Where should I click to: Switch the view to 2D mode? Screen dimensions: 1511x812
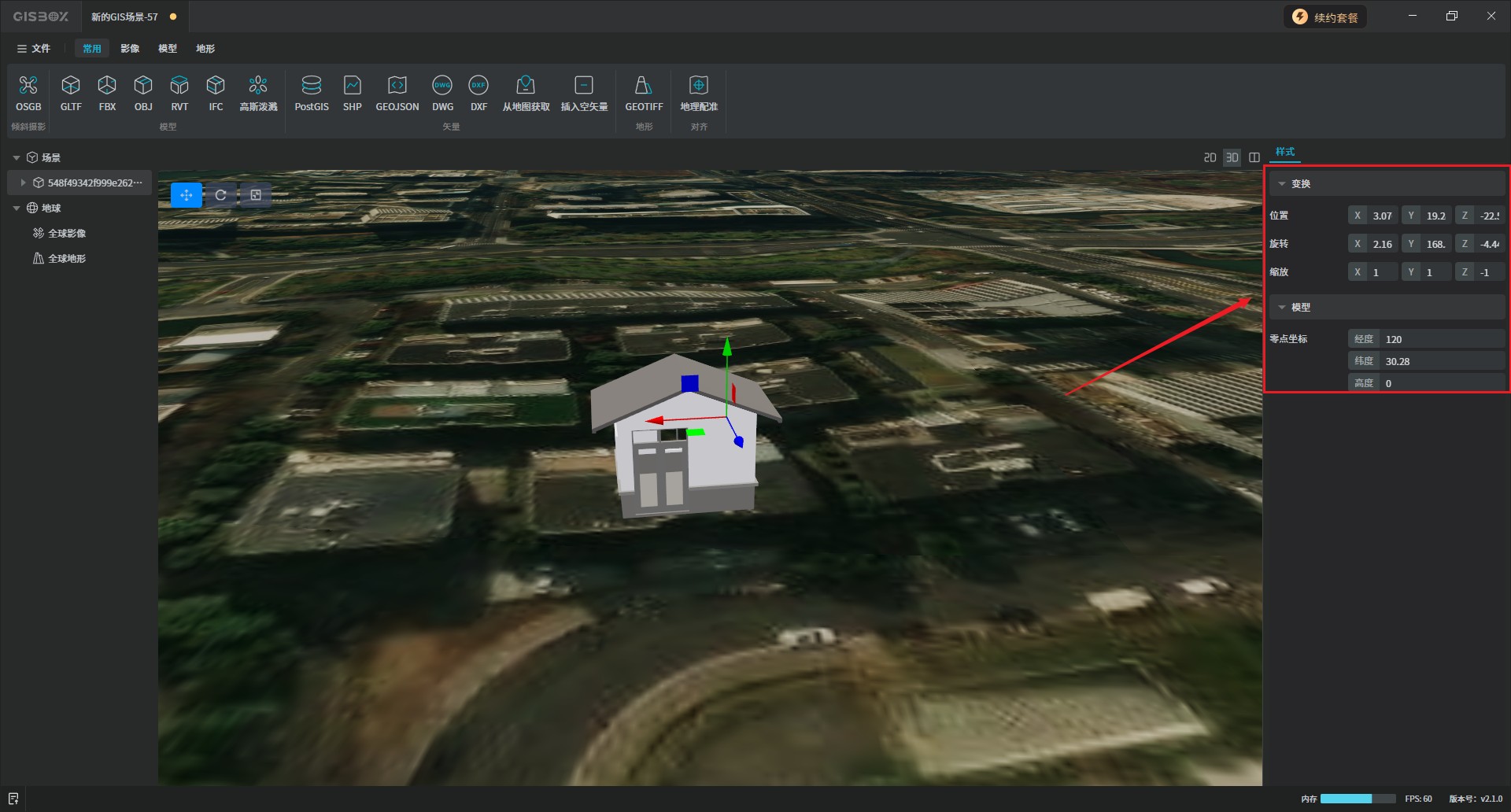pyautogui.click(x=1210, y=158)
